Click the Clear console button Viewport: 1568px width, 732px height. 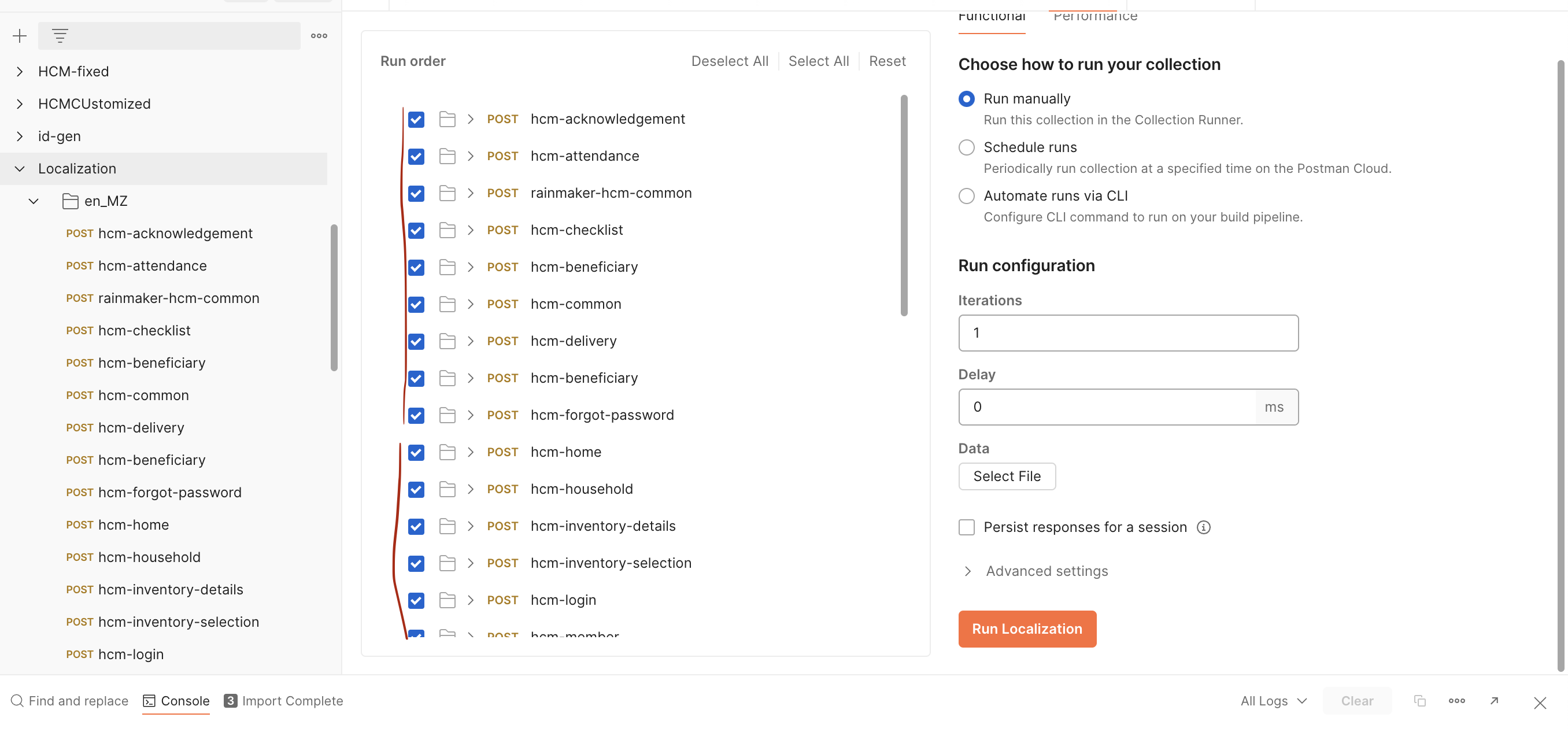(x=1357, y=701)
